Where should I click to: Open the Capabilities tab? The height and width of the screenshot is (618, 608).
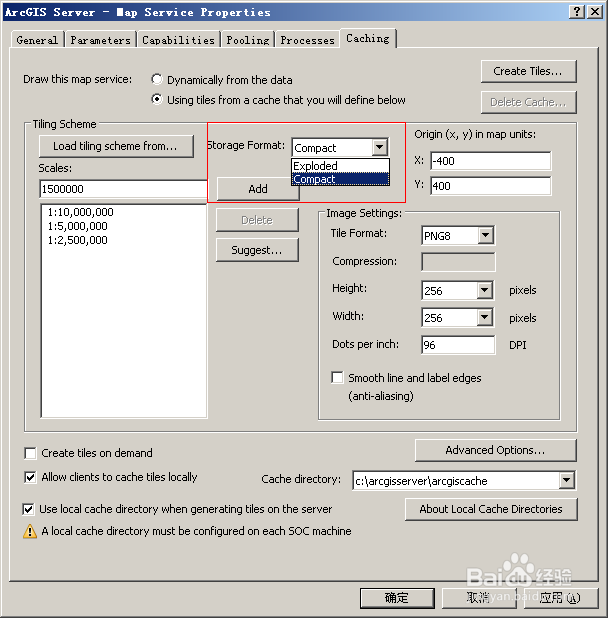tap(178, 40)
